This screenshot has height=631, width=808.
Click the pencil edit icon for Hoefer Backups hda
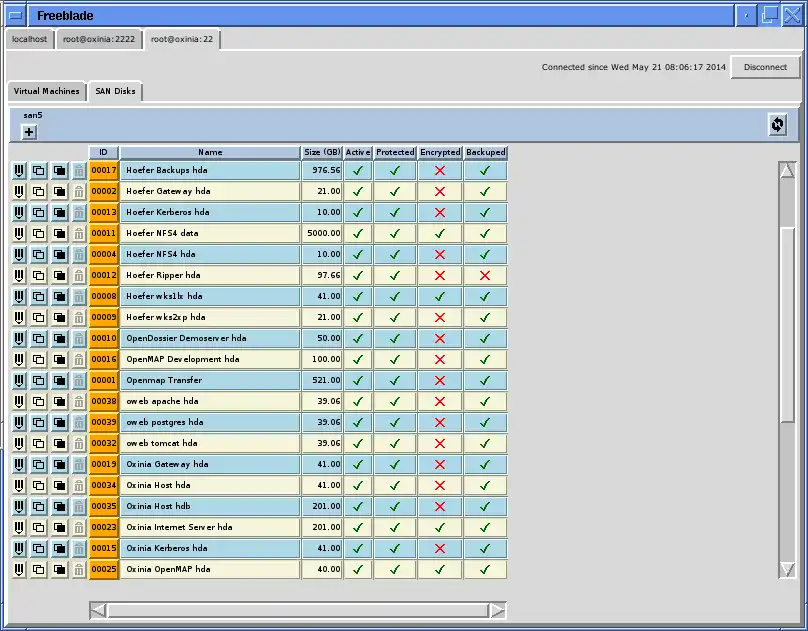pyautogui.click(x=19, y=170)
